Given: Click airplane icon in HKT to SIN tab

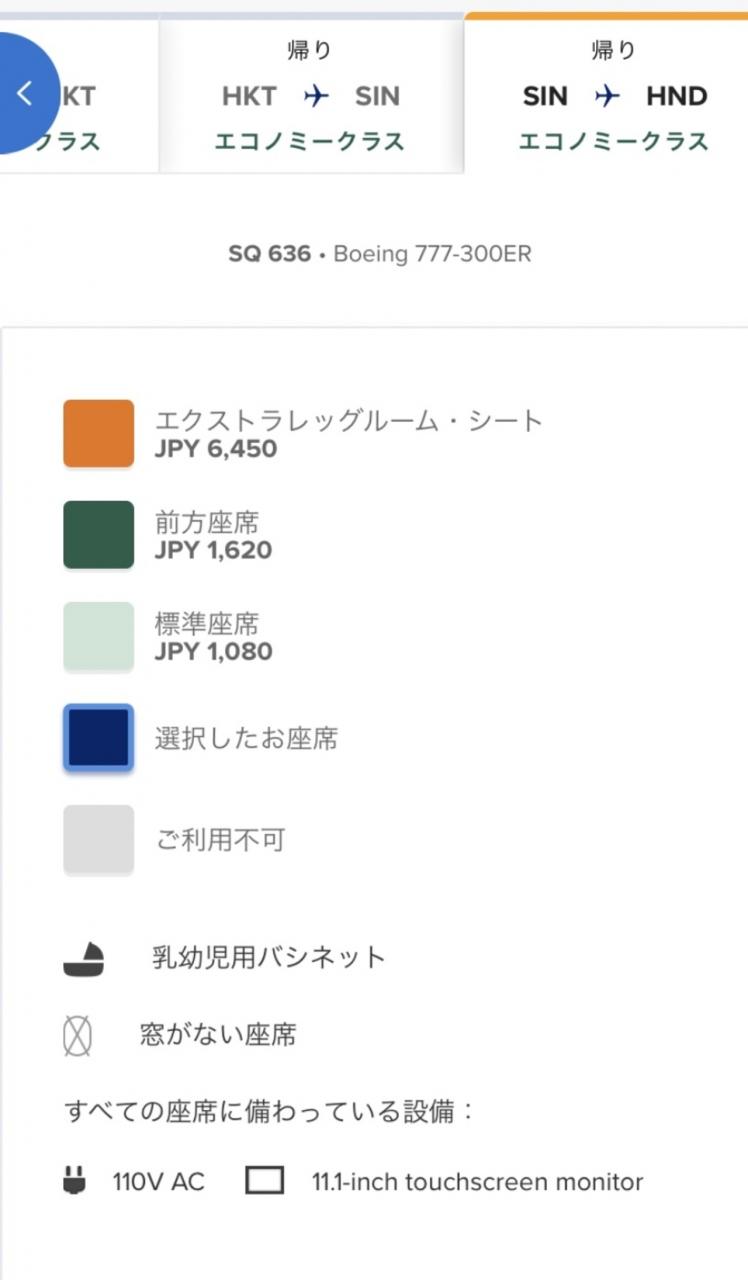Looking at the screenshot, I should [x=316, y=96].
